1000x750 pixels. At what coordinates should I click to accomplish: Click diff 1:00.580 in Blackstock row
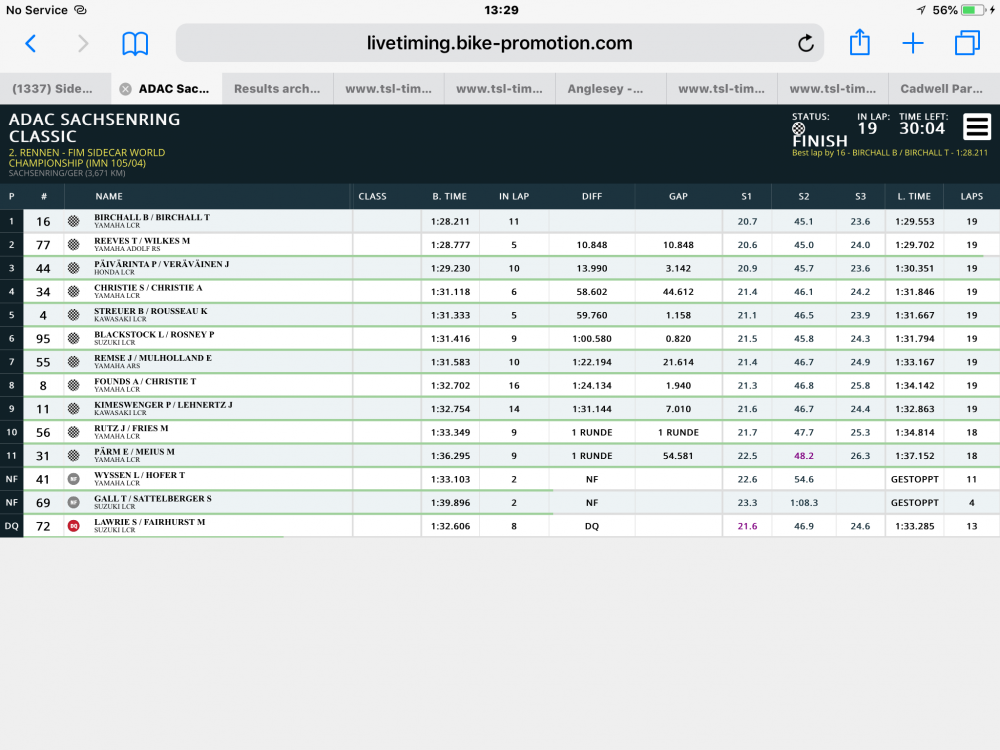coord(592,339)
